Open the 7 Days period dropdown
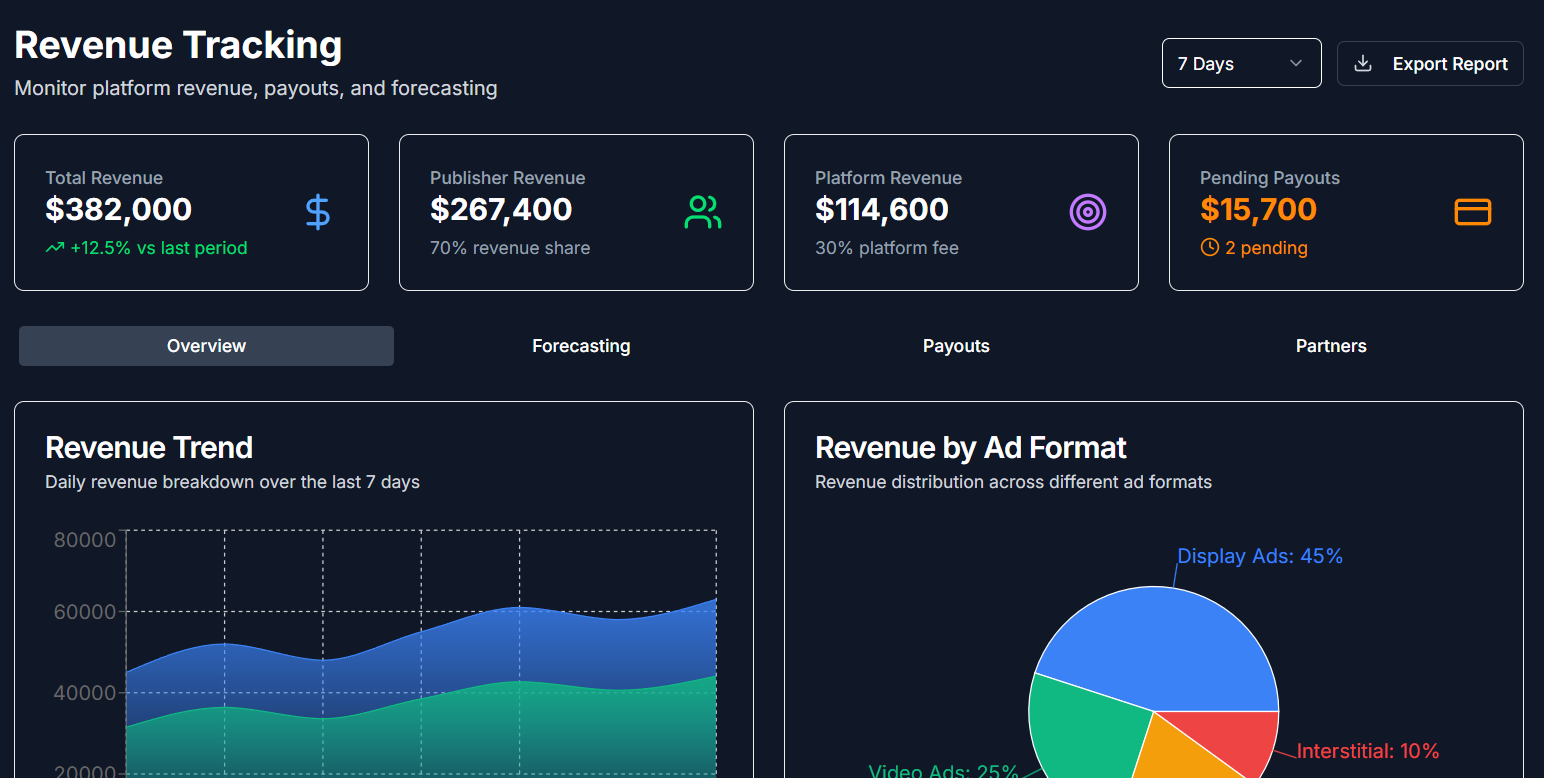This screenshot has width=1544, height=778. 1241,62
